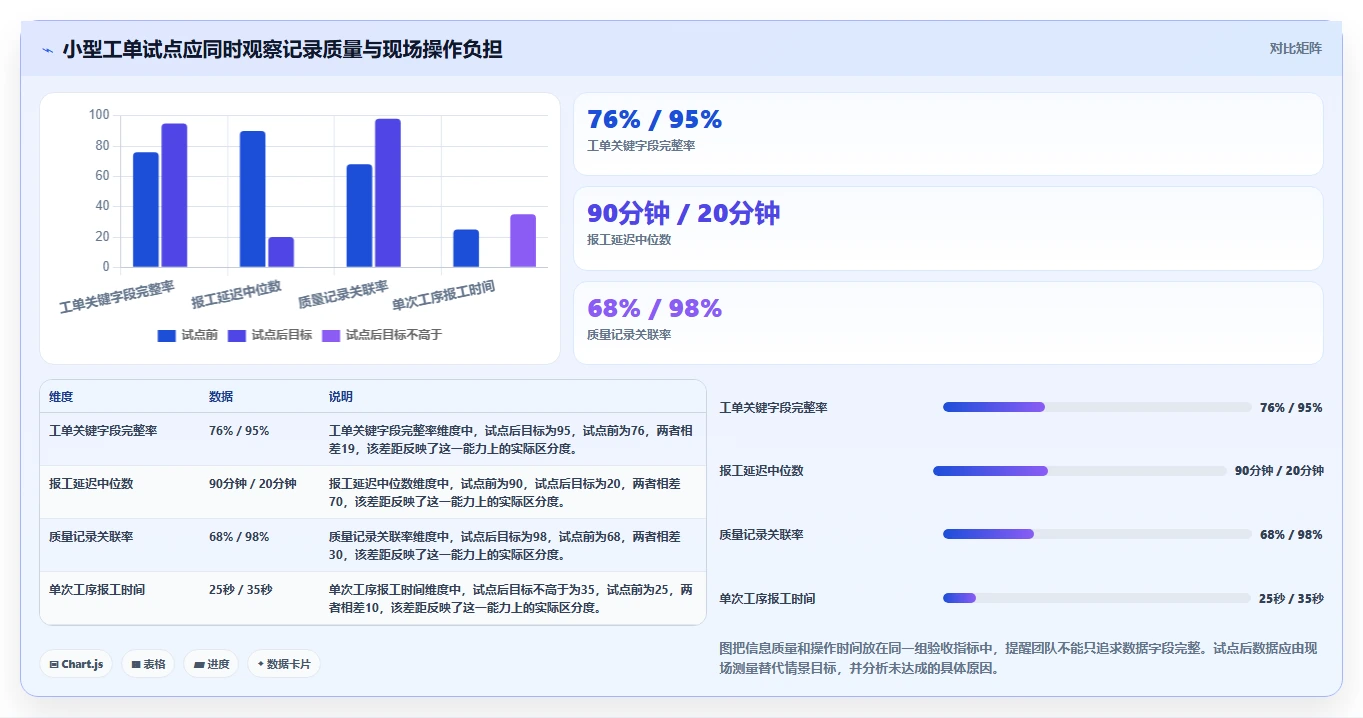Image resolution: width=1363 pixels, height=718 pixels.
Task: Click the x-axis label 质量记录关联率
Action: (x=343, y=294)
